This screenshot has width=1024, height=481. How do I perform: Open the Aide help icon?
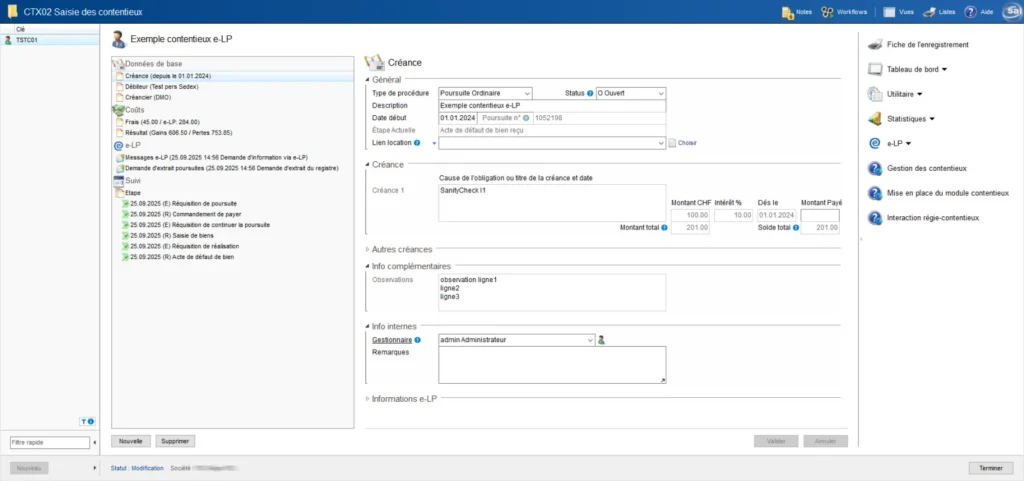[x=970, y=12]
